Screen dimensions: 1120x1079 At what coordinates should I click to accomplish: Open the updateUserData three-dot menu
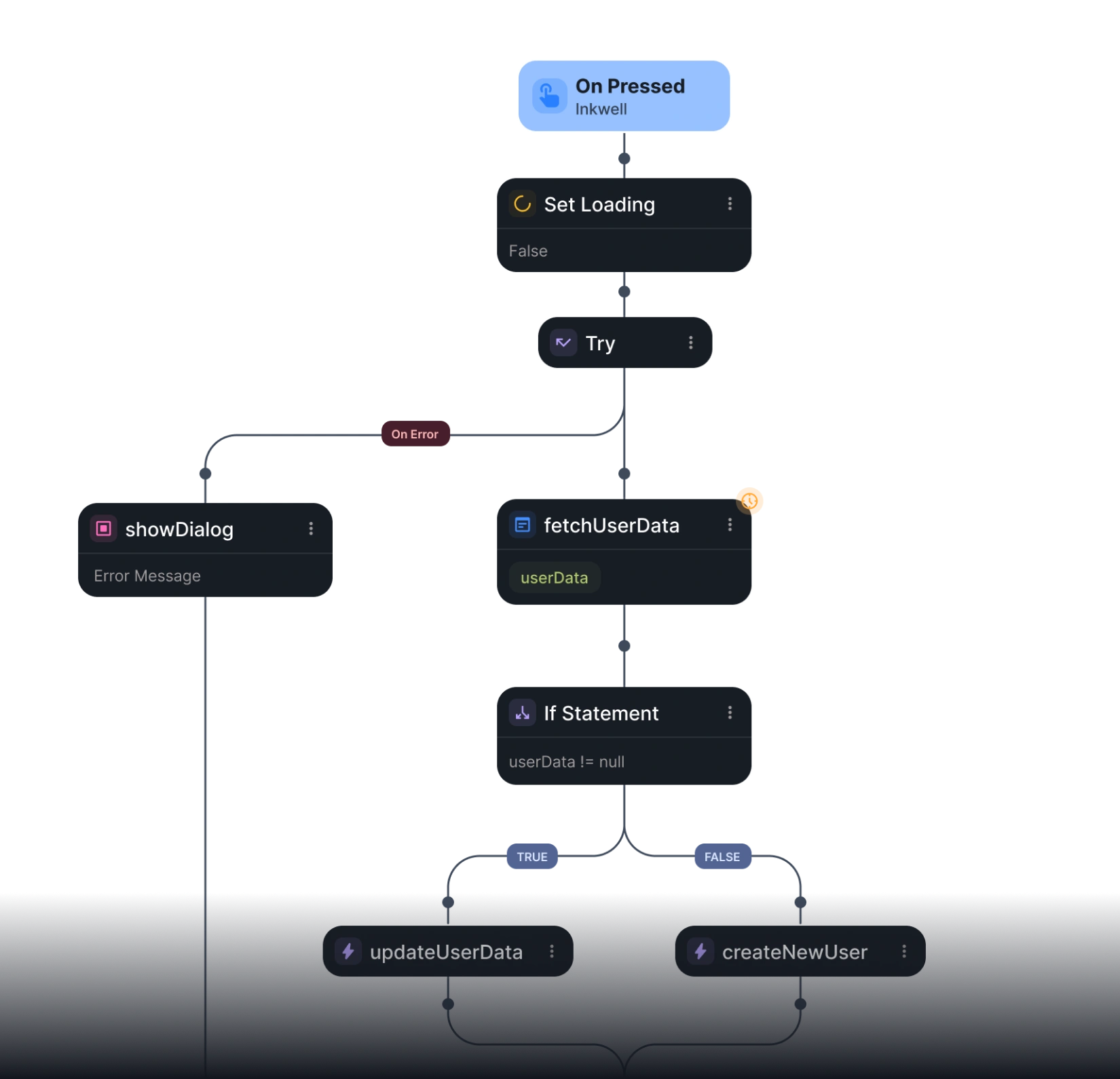[x=552, y=951]
